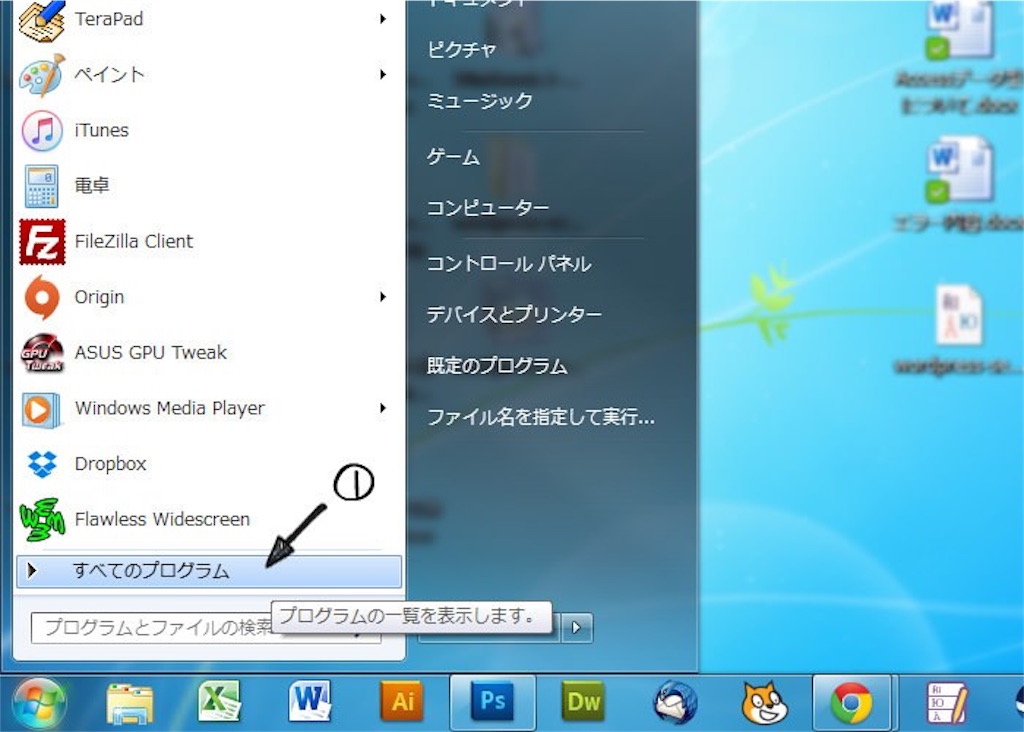Open ミュージック (Music) folder
The height and width of the screenshot is (732, 1024).
click(479, 101)
